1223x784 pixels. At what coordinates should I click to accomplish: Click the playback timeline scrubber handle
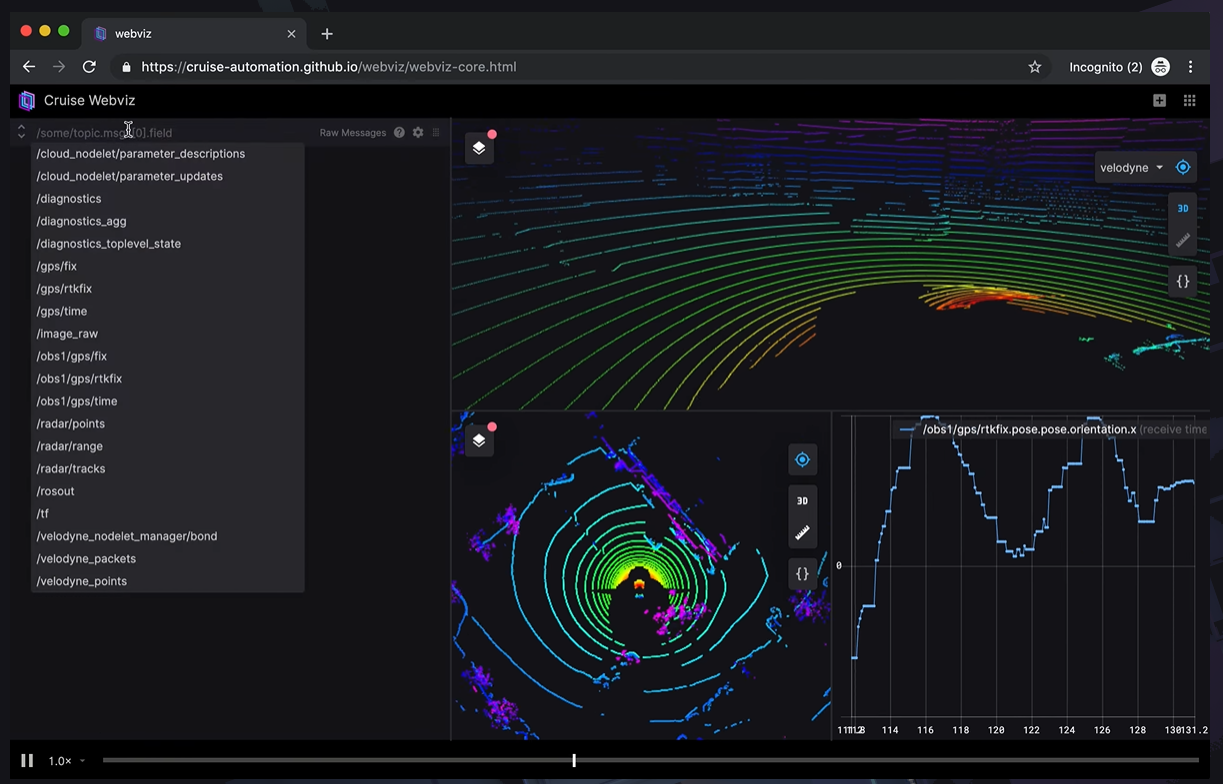coord(574,761)
